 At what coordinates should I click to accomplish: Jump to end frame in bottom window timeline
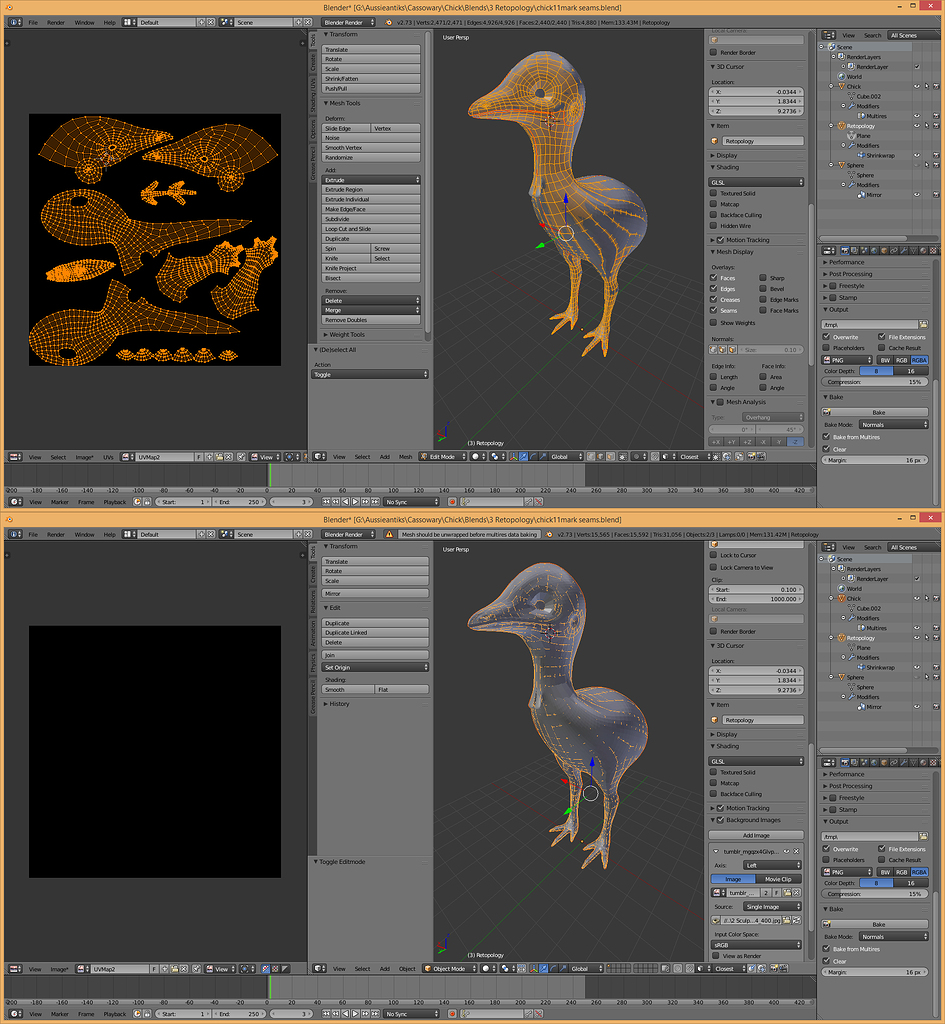[x=375, y=1014]
